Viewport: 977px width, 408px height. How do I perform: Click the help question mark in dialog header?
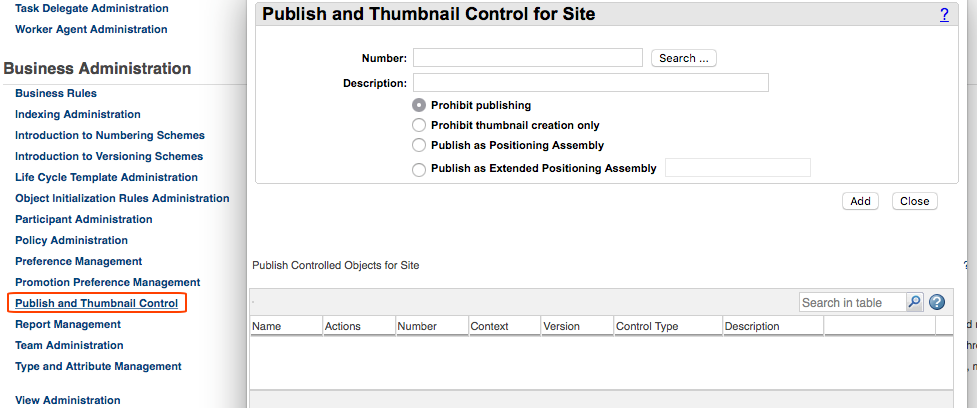(x=944, y=15)
